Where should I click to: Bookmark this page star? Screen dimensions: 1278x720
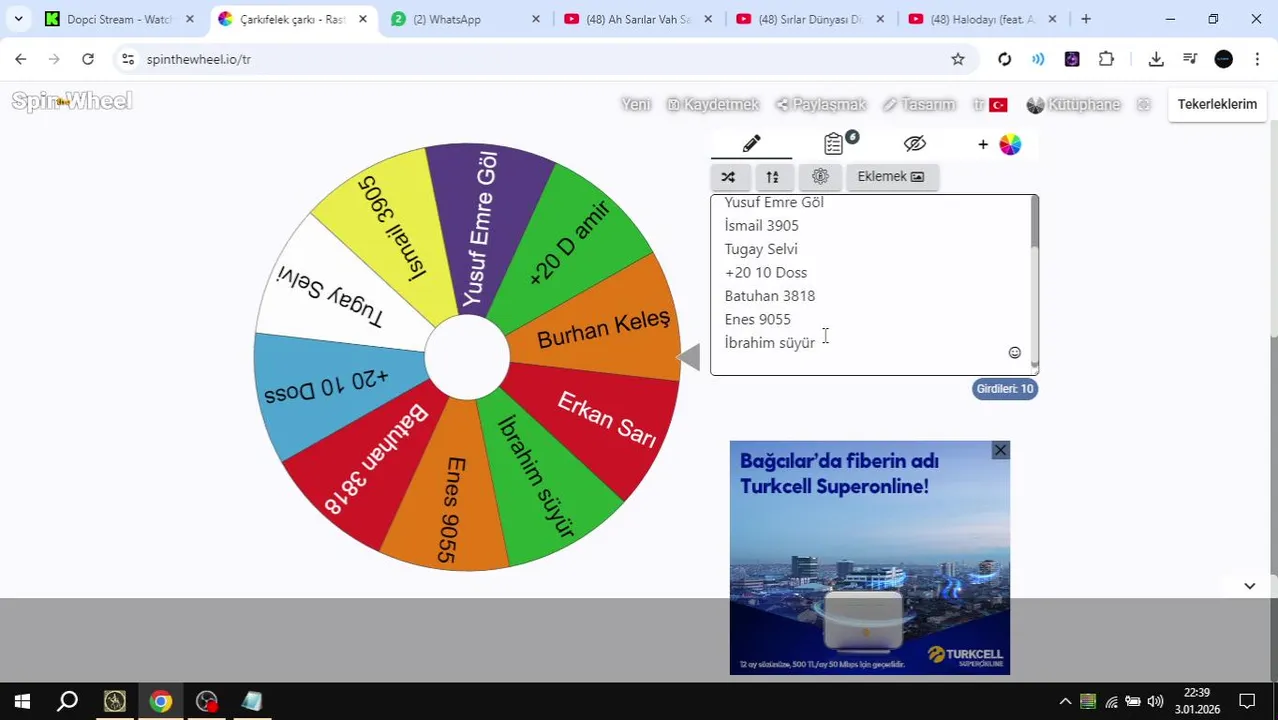click(958, 59)
